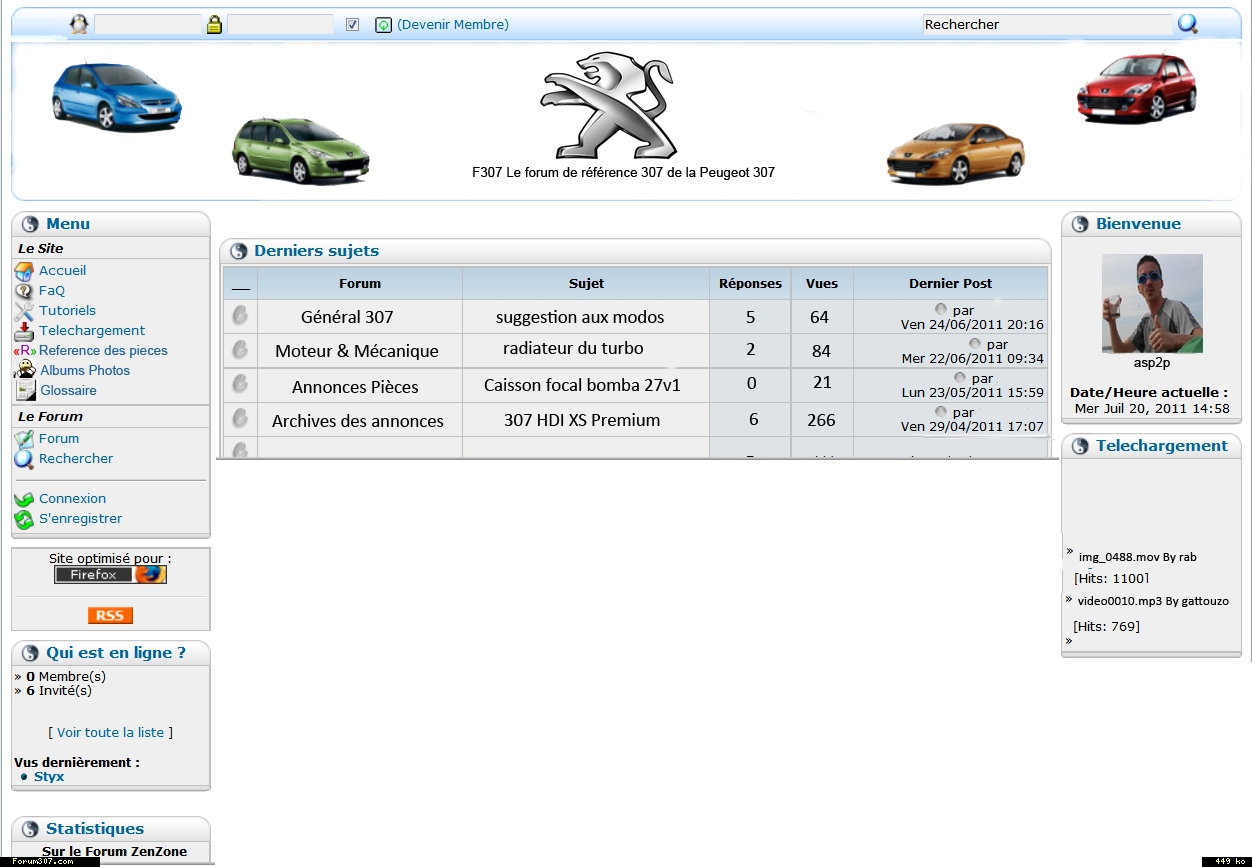The image size is (1252, 867).
Task: Toggle the auto-login checkbox in top bar
Action: (x=352, y=25)
